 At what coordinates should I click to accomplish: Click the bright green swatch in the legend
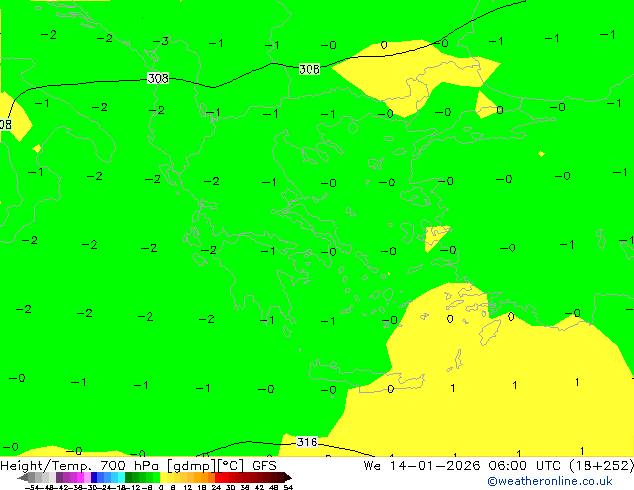pyautogui.click(x=156, y=477)
